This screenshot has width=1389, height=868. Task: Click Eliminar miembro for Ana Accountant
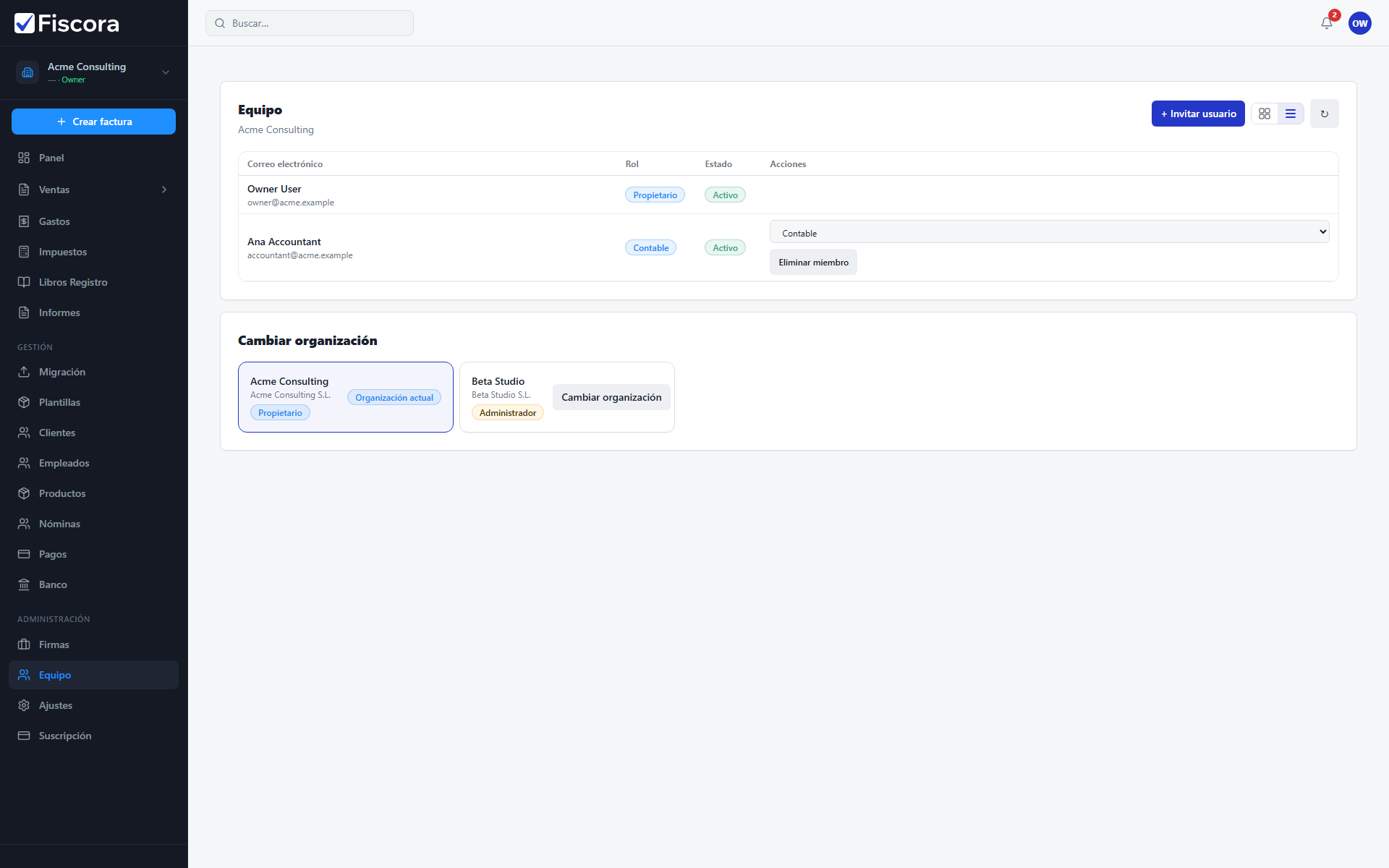tap(813, 262)
